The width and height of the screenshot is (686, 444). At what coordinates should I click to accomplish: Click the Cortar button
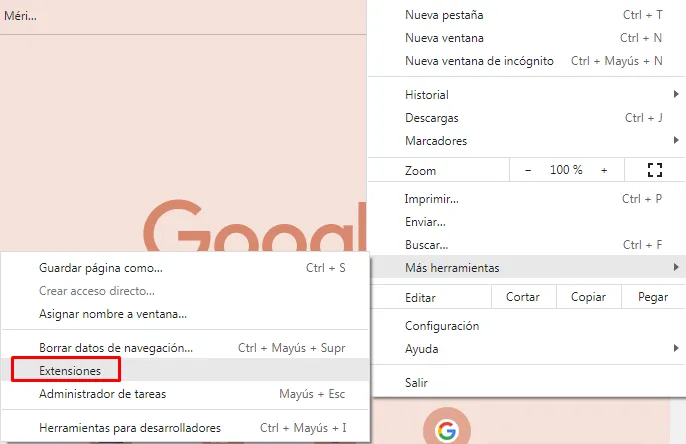[x=524, y=297]
